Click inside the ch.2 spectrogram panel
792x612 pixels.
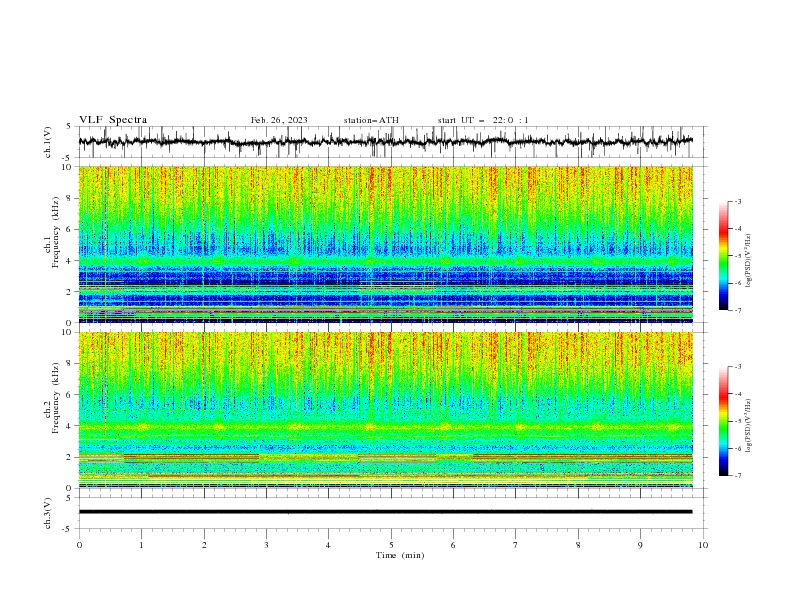pyautogui.click(x=386, y=410)
